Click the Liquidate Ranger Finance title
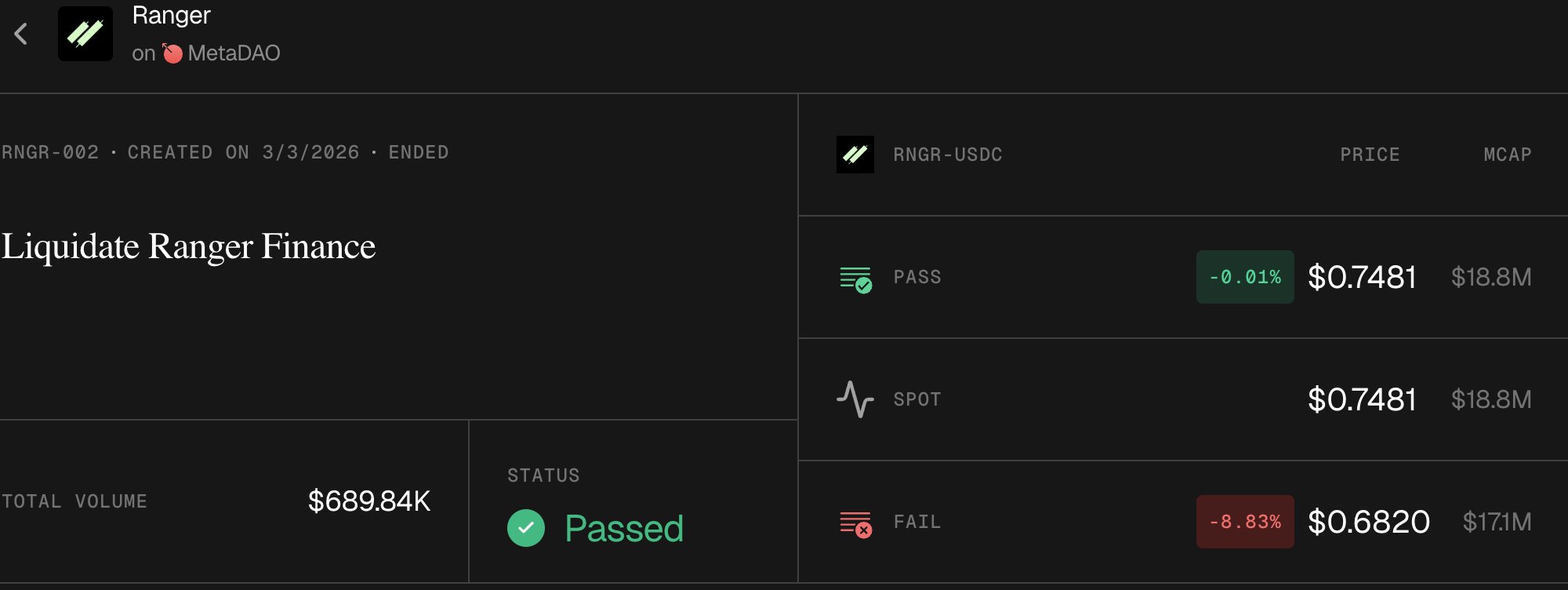The image size is (1568, 590). pyautogui.click(x=188, y=246)
